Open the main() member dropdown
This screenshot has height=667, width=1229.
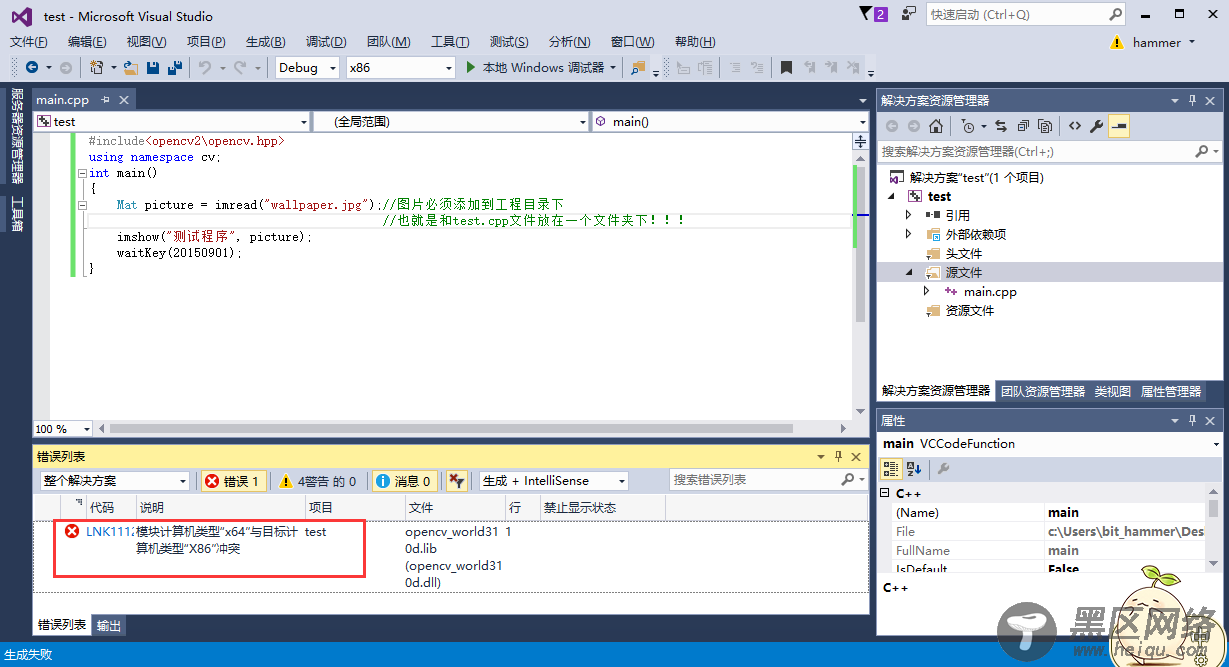[730, 121]
